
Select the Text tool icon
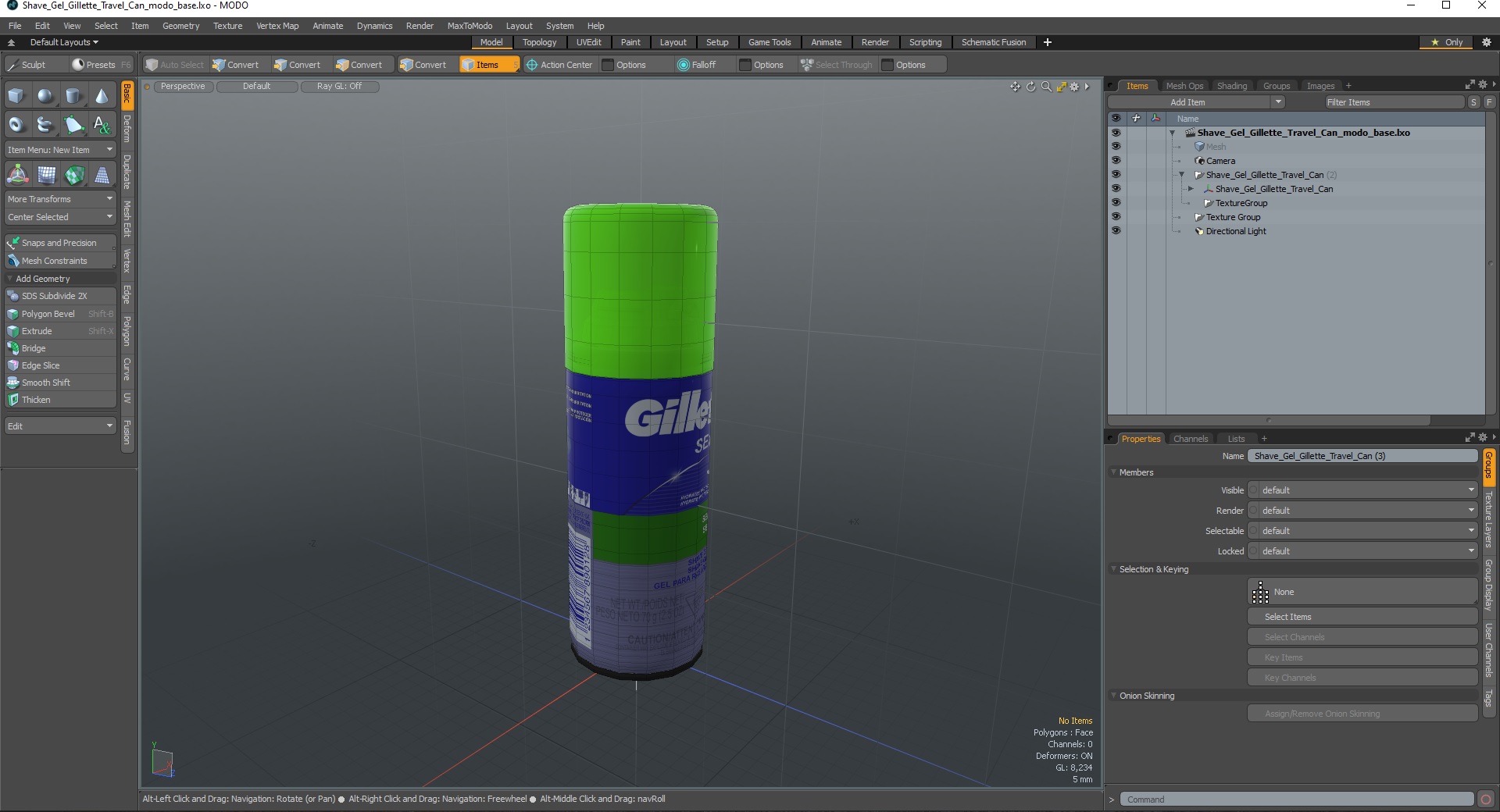pyautogui.click(x=102, y=124)
